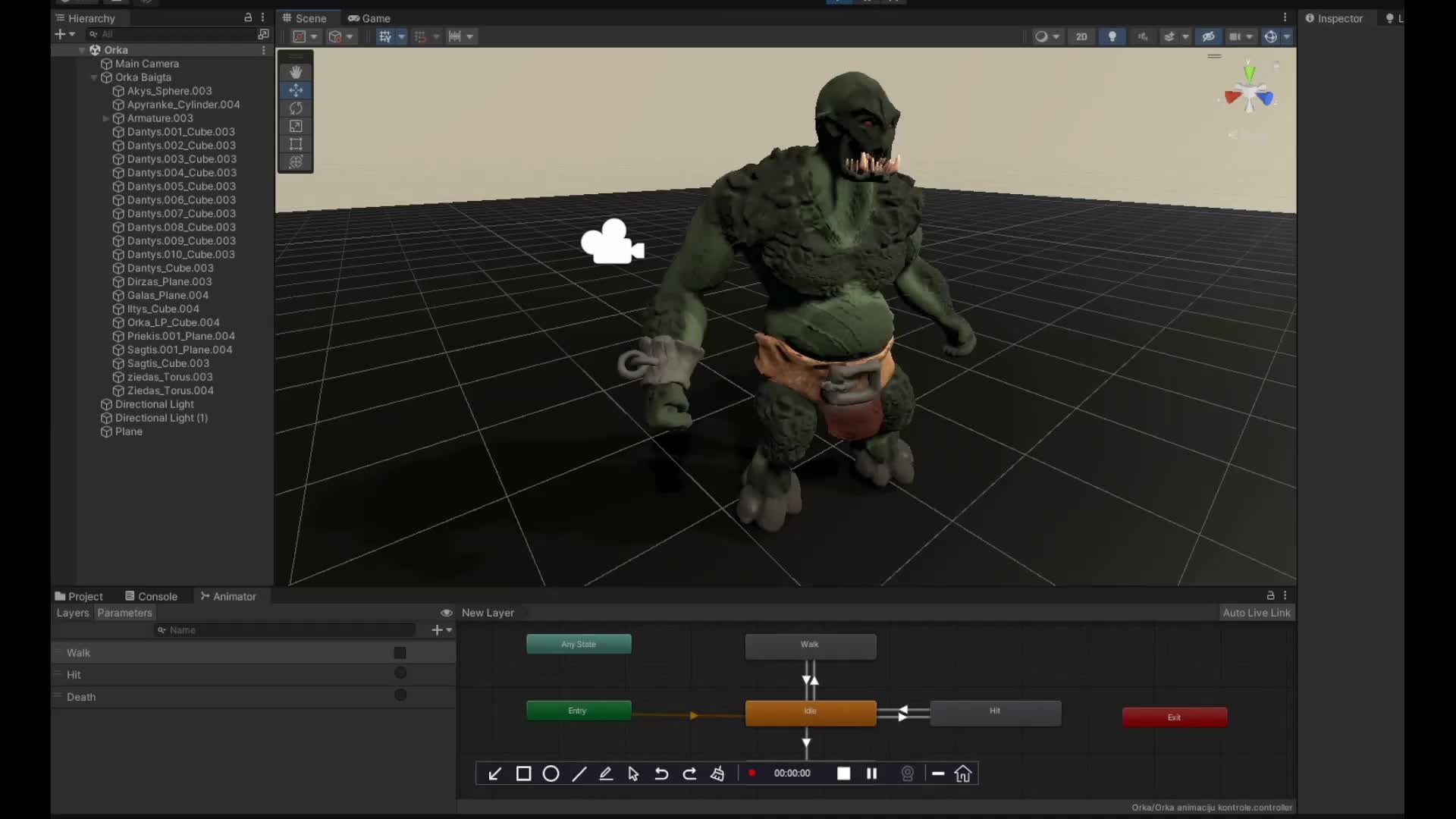The height and width of the screenshot is (819, 1456).
Task: Select the Move tool in the Scene toolbar
Action: (x=296, y=90)
